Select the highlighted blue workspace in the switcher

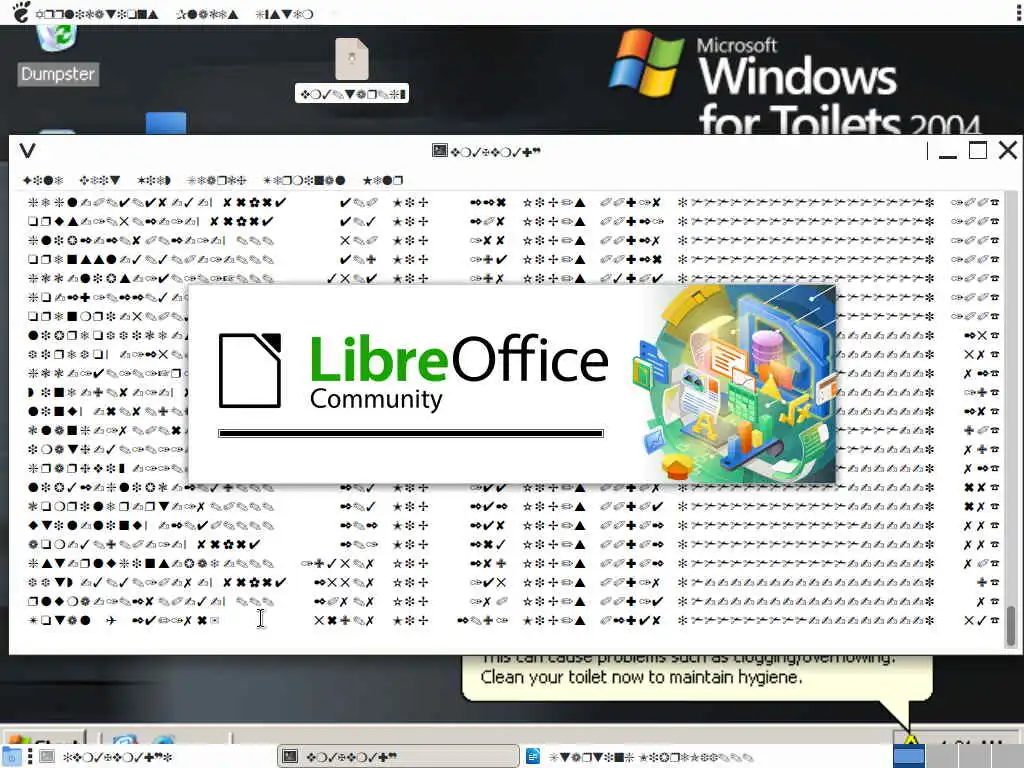pos(909,758)
